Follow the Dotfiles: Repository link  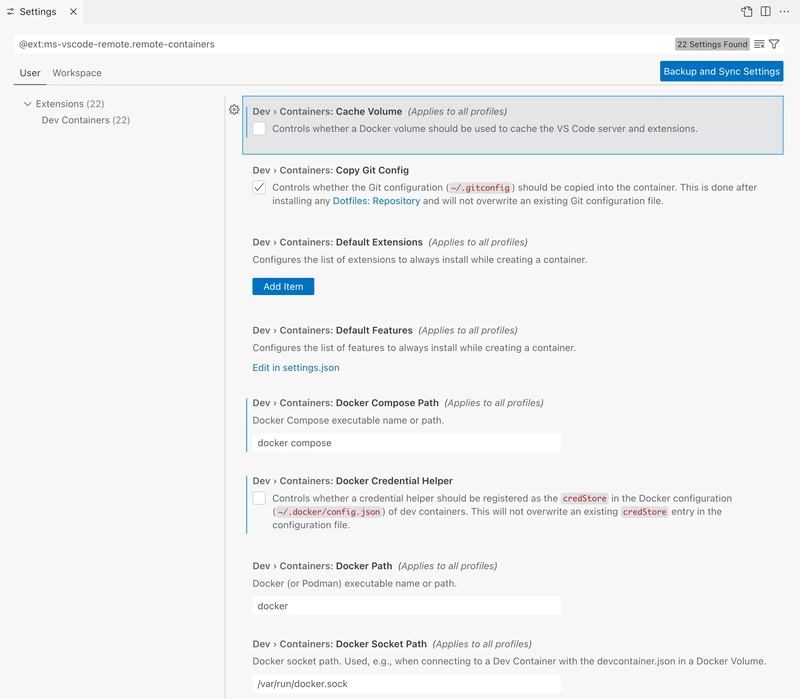pos(376,201)
